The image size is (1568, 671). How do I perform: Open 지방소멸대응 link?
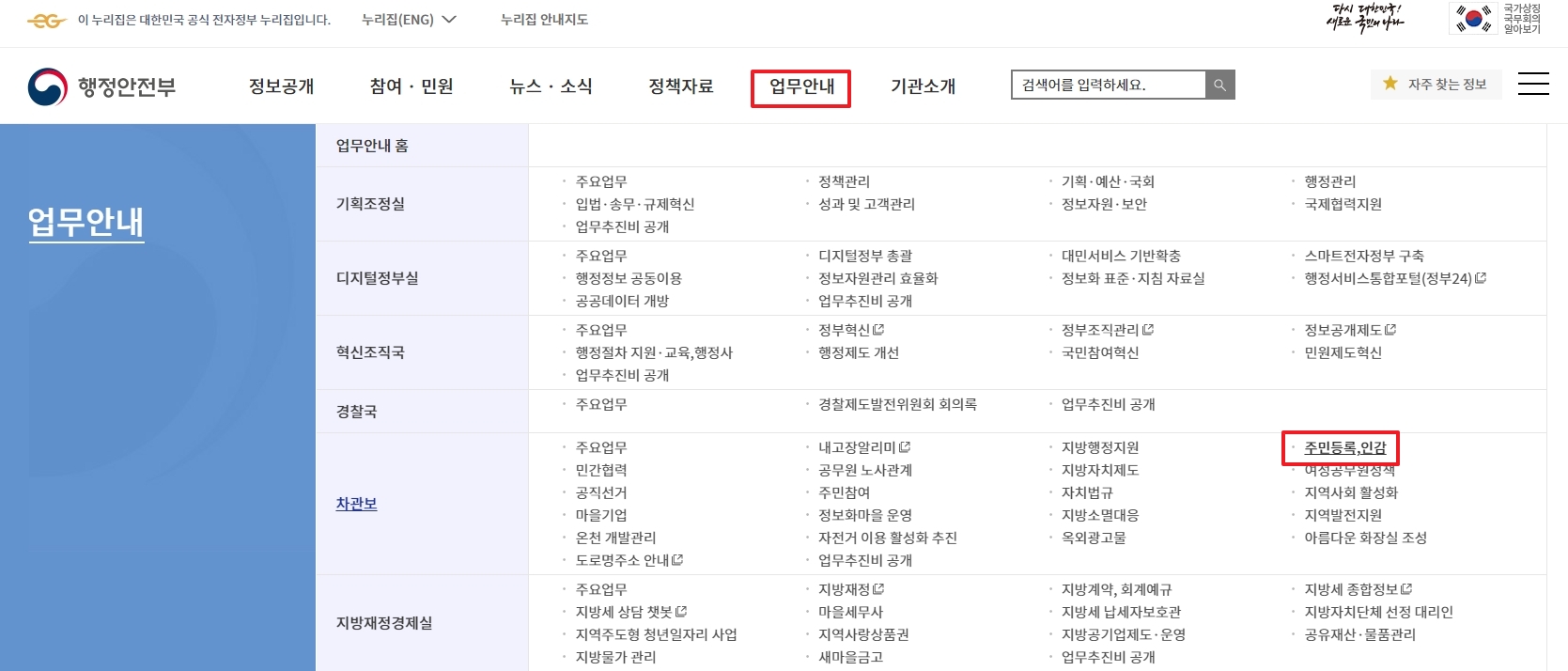point(1100,515)
